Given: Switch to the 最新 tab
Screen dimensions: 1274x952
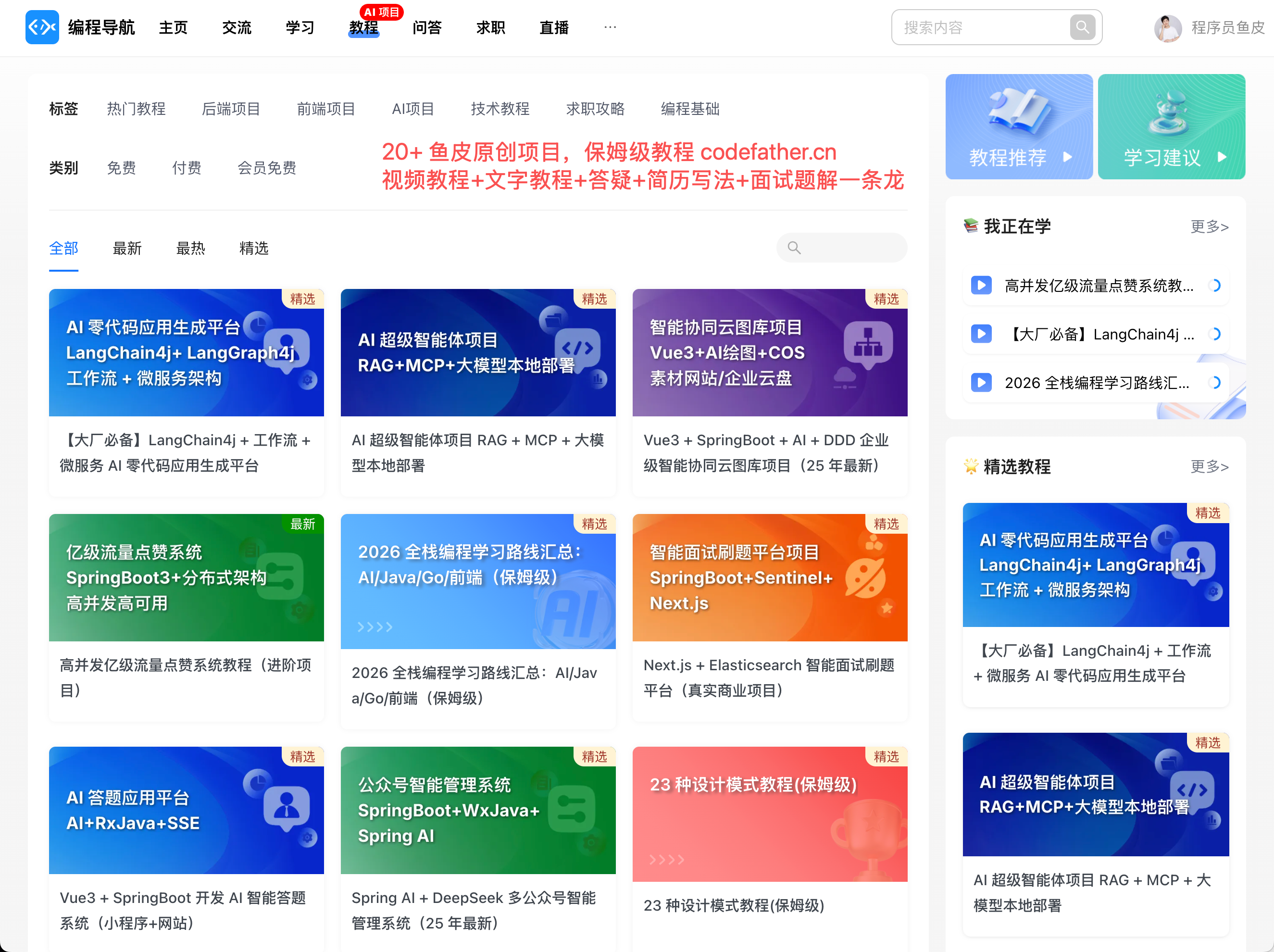Looking at the screenshot, I should 127,248.
